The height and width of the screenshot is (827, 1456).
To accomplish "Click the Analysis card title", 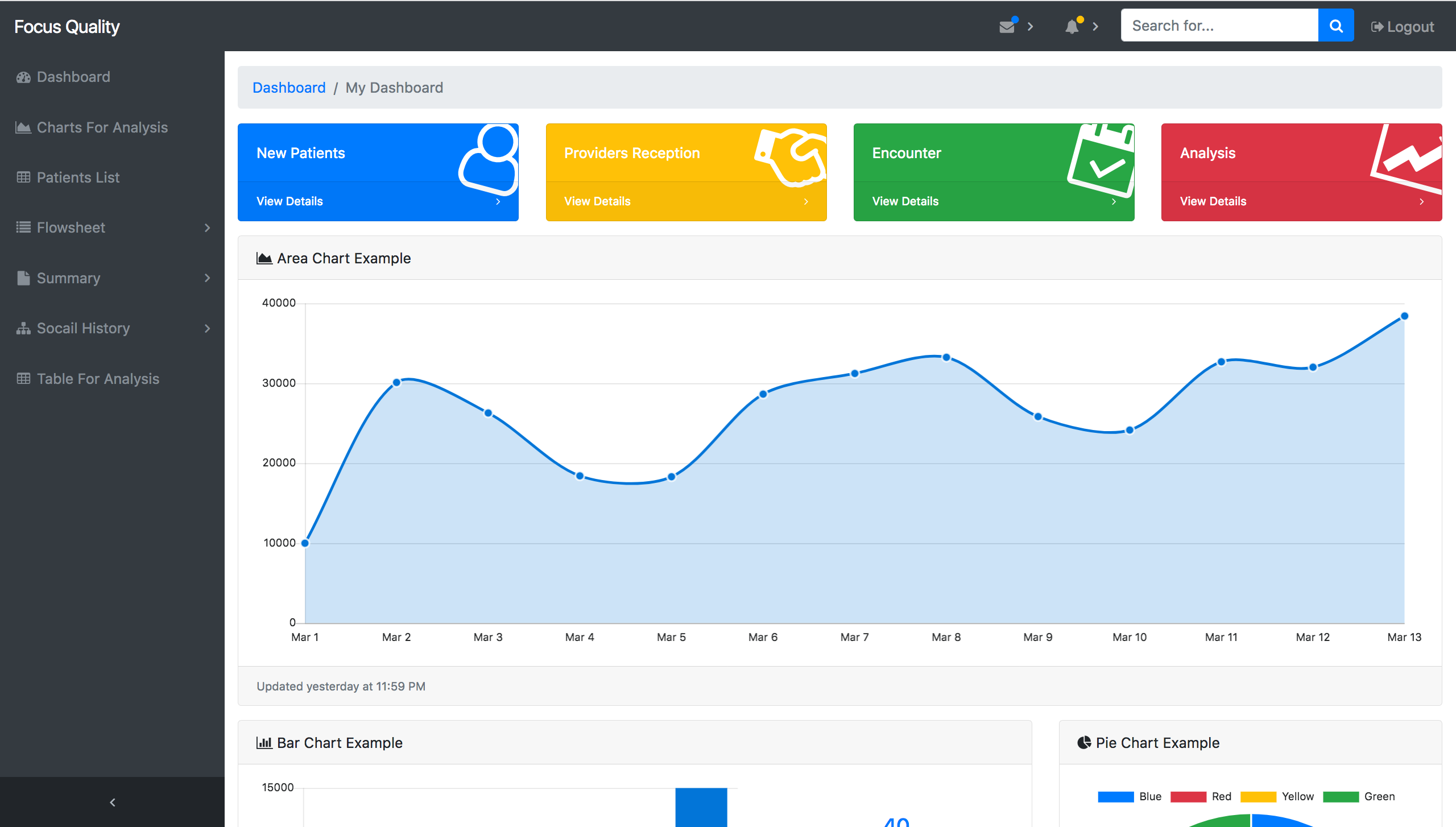I will coord(1208,153).
